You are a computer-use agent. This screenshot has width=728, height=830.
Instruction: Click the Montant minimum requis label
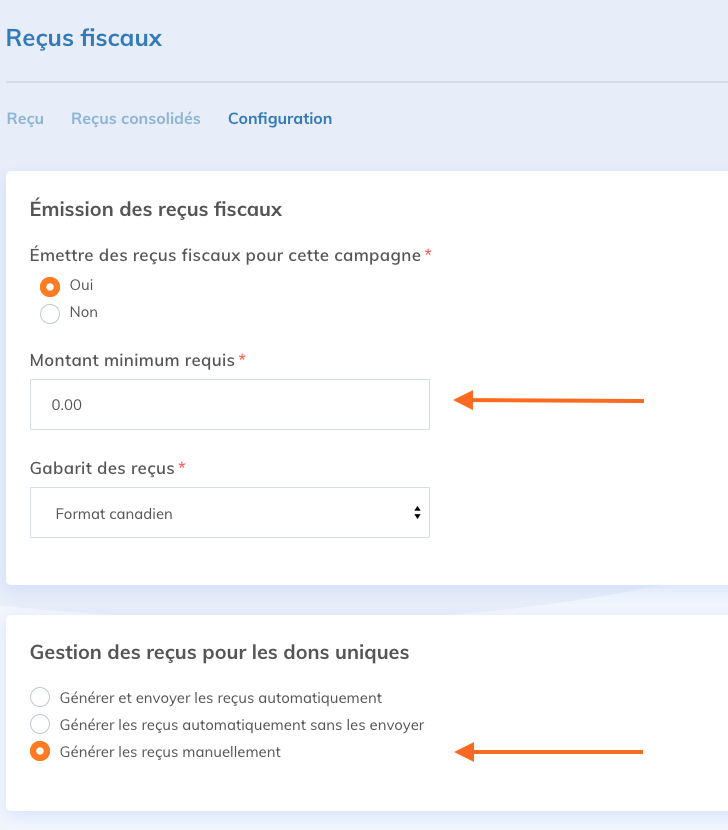(x=132, y=360)
